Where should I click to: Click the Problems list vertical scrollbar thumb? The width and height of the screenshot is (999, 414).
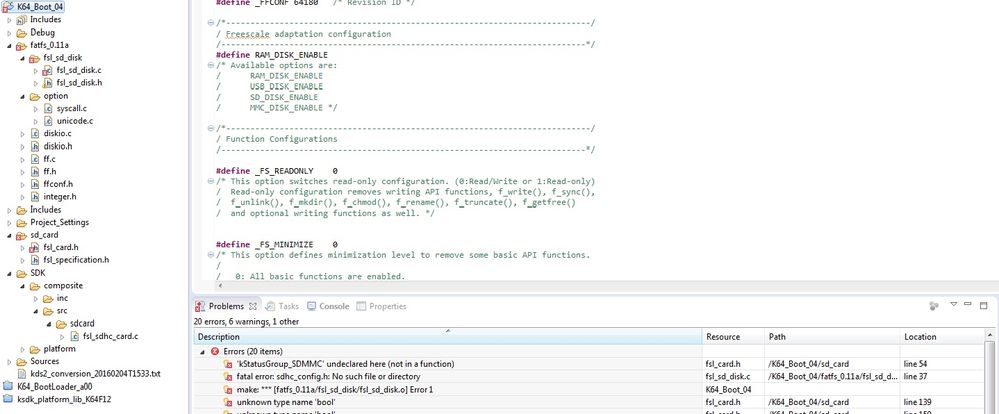(989, 376)
